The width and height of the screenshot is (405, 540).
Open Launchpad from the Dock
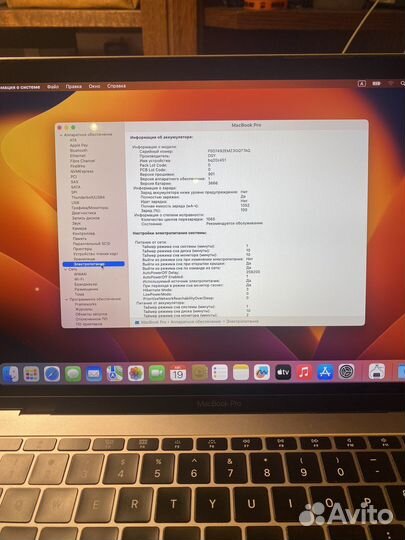[x=31, y=374]
